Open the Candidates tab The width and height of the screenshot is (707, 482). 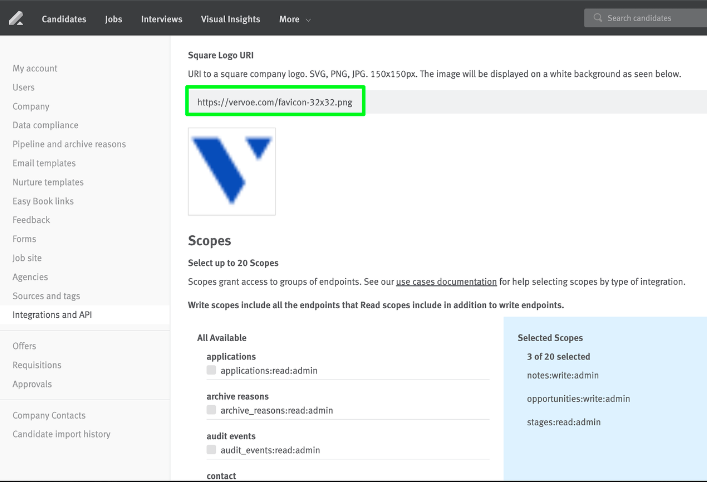(x=64, y=19)
